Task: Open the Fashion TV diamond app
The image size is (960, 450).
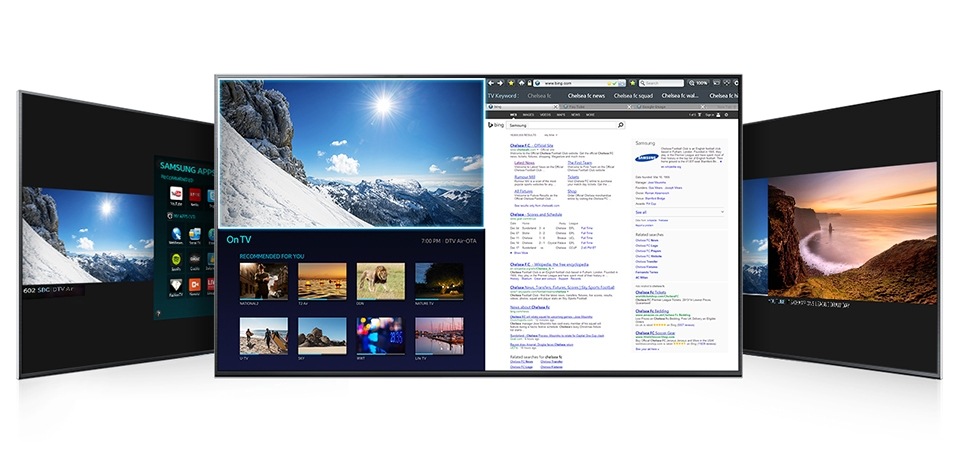Action: pos(176,285)
